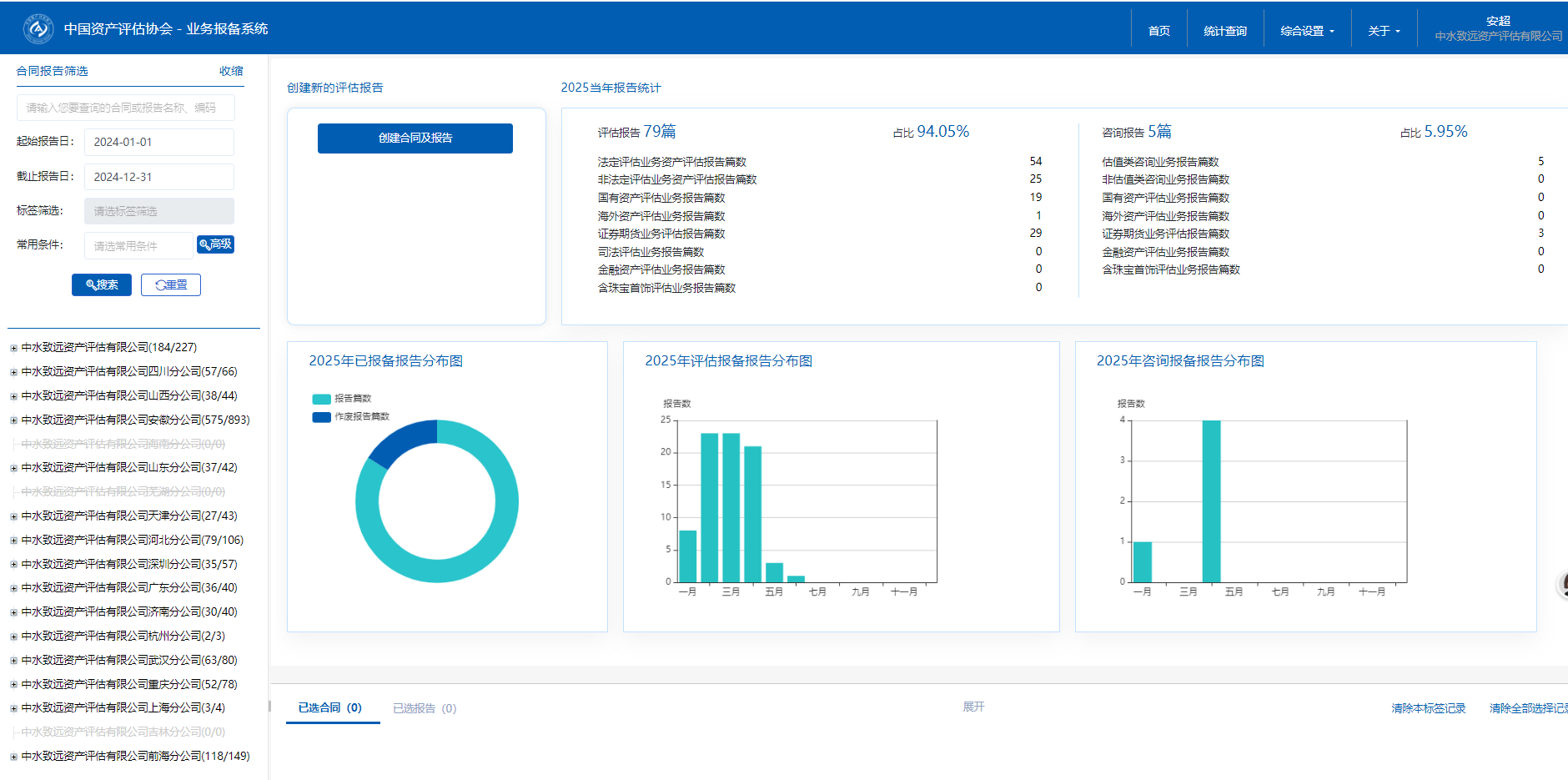Expand the 四川分公司 tree node
Viewport: 1568px width, 780px height.
[13, 372]
